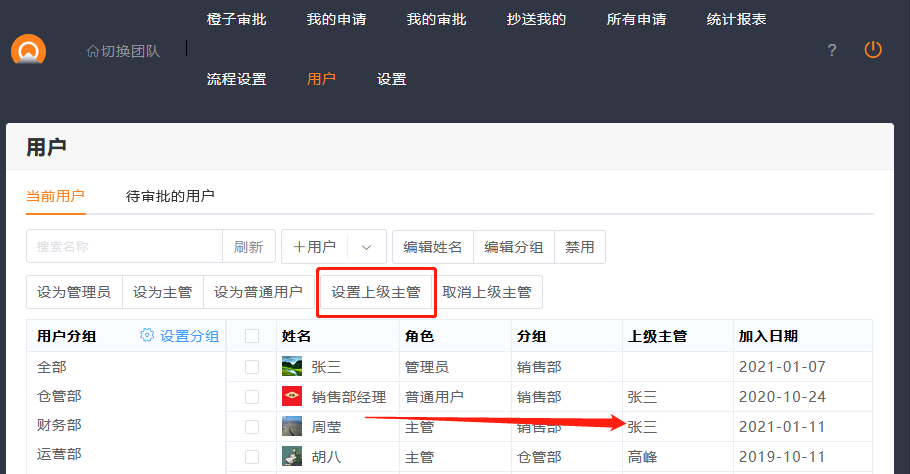Open the help question mark icon
910x474 pixels.
831,50
